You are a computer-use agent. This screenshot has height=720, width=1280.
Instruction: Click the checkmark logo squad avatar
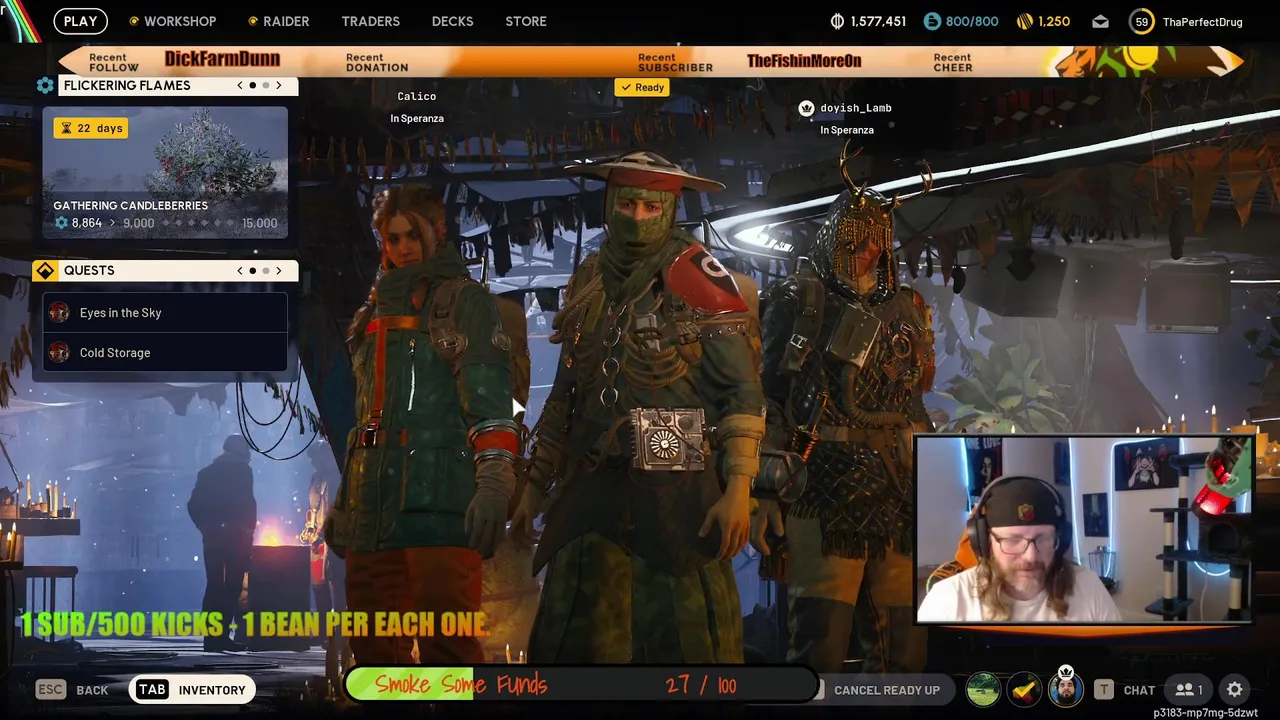(x=1024, y=689)
